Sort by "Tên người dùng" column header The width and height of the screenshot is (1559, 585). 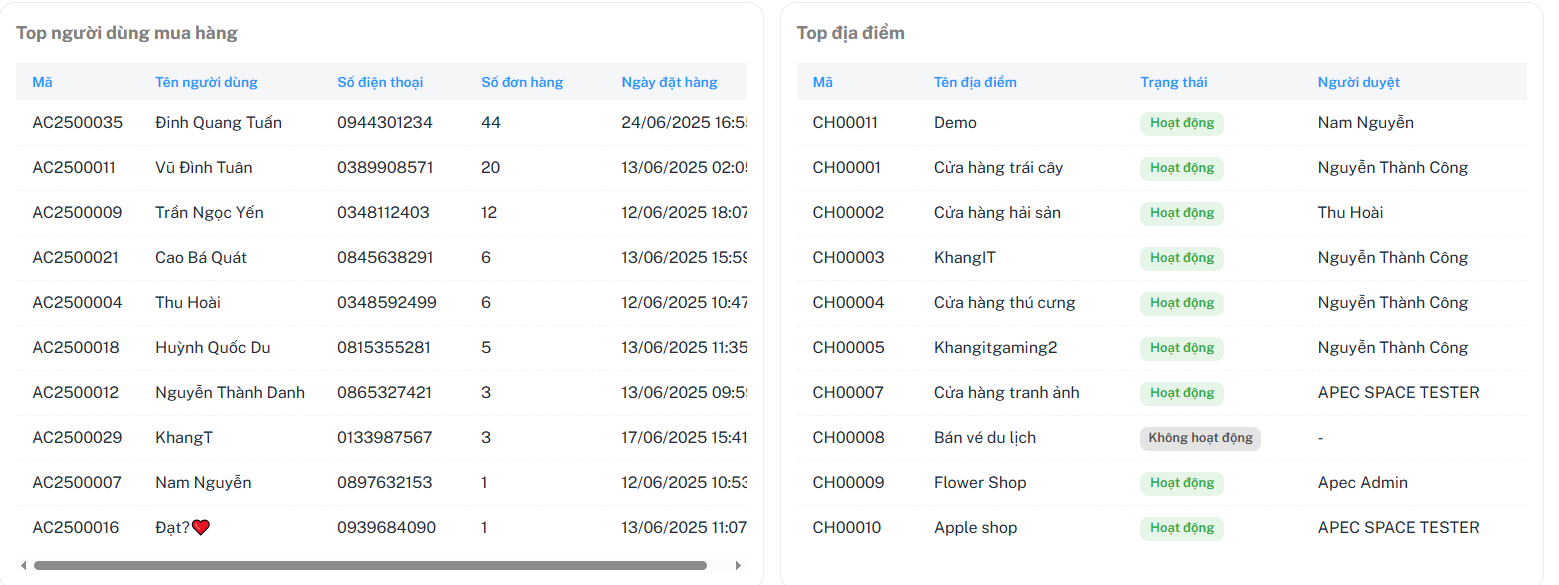point(206,82)
